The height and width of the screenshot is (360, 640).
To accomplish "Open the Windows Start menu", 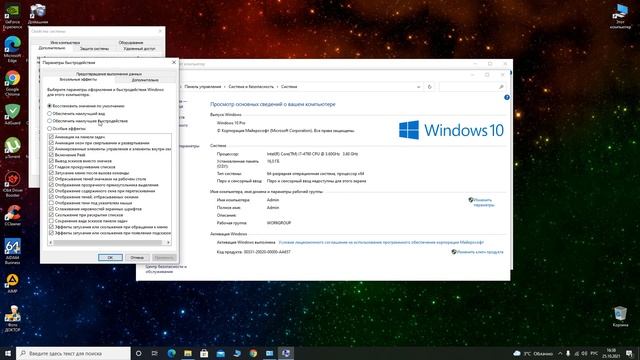I will 8,353.
